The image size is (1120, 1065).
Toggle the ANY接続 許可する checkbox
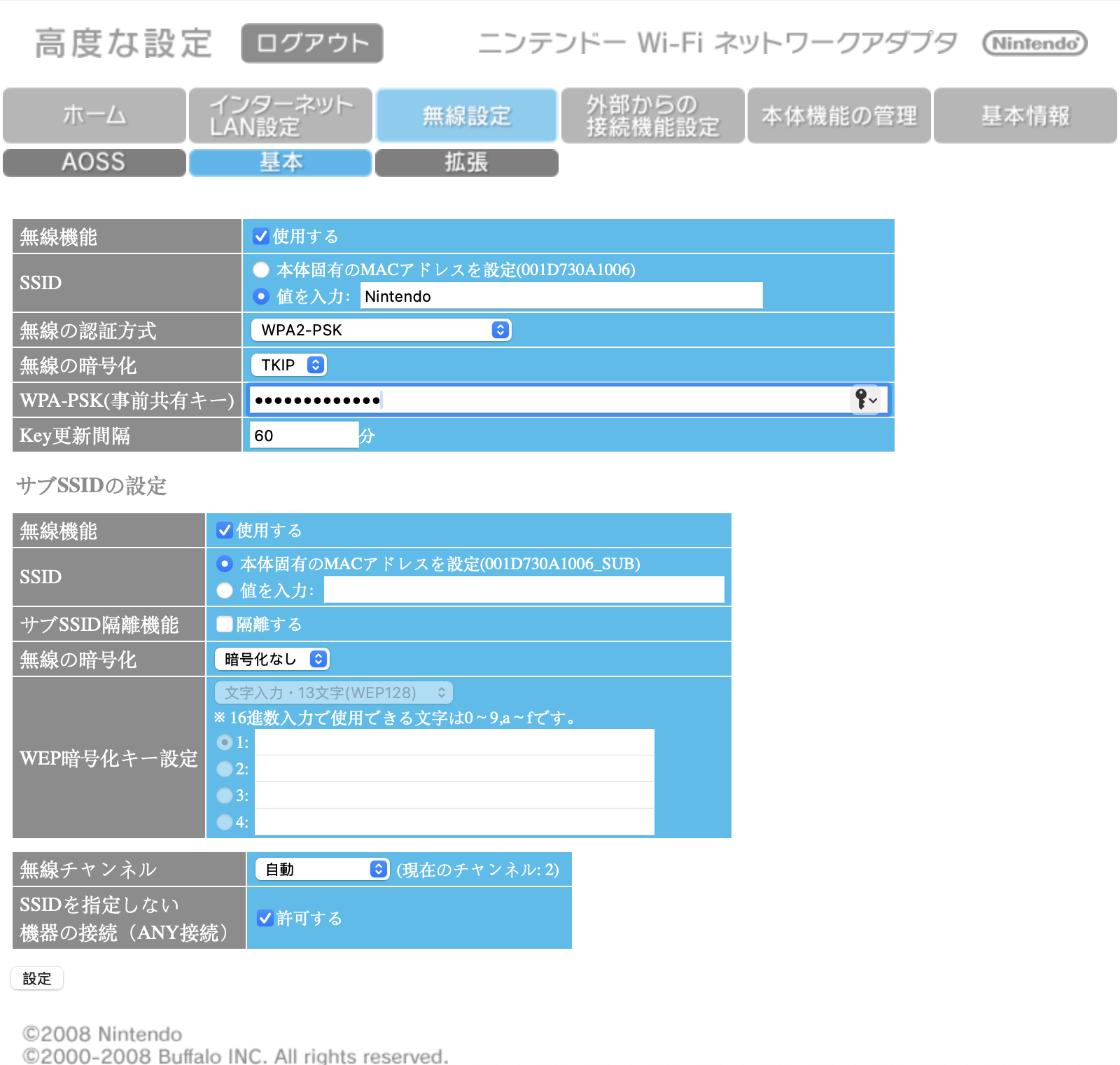click(x=265, y=918)
